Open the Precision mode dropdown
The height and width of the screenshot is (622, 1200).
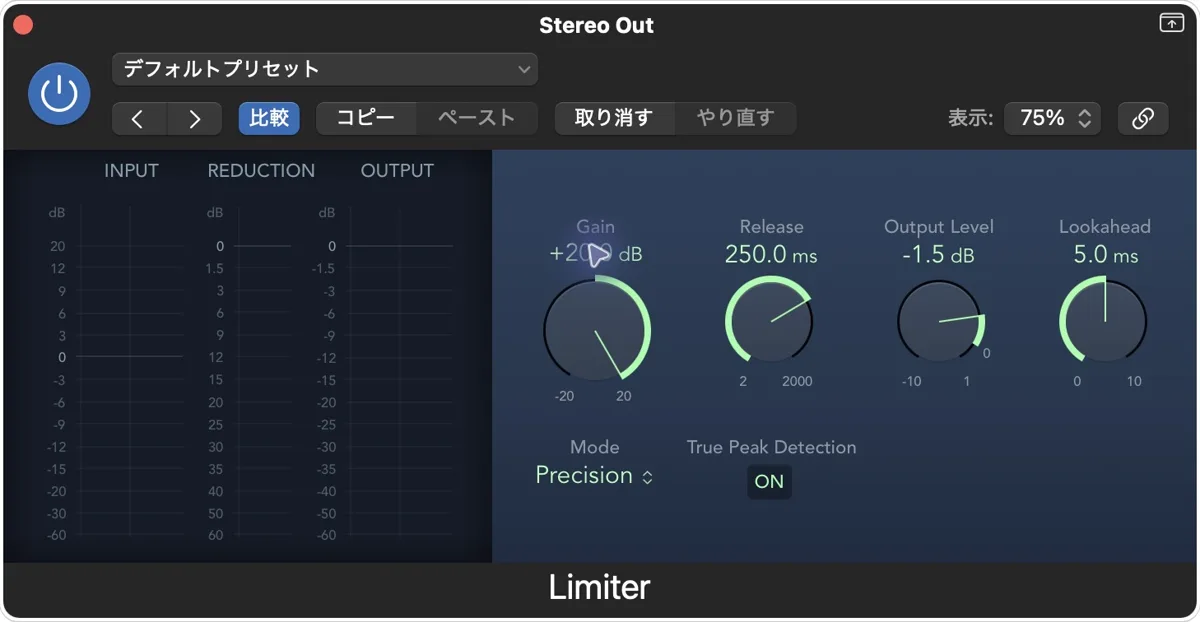coord(595,476)
